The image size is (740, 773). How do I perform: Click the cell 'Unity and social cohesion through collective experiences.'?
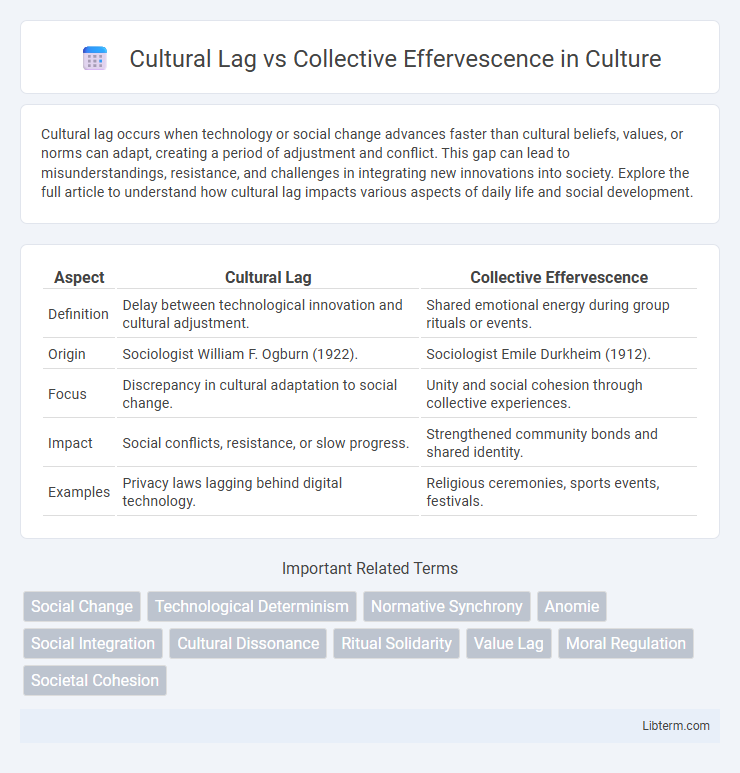(x=559, y=394)
